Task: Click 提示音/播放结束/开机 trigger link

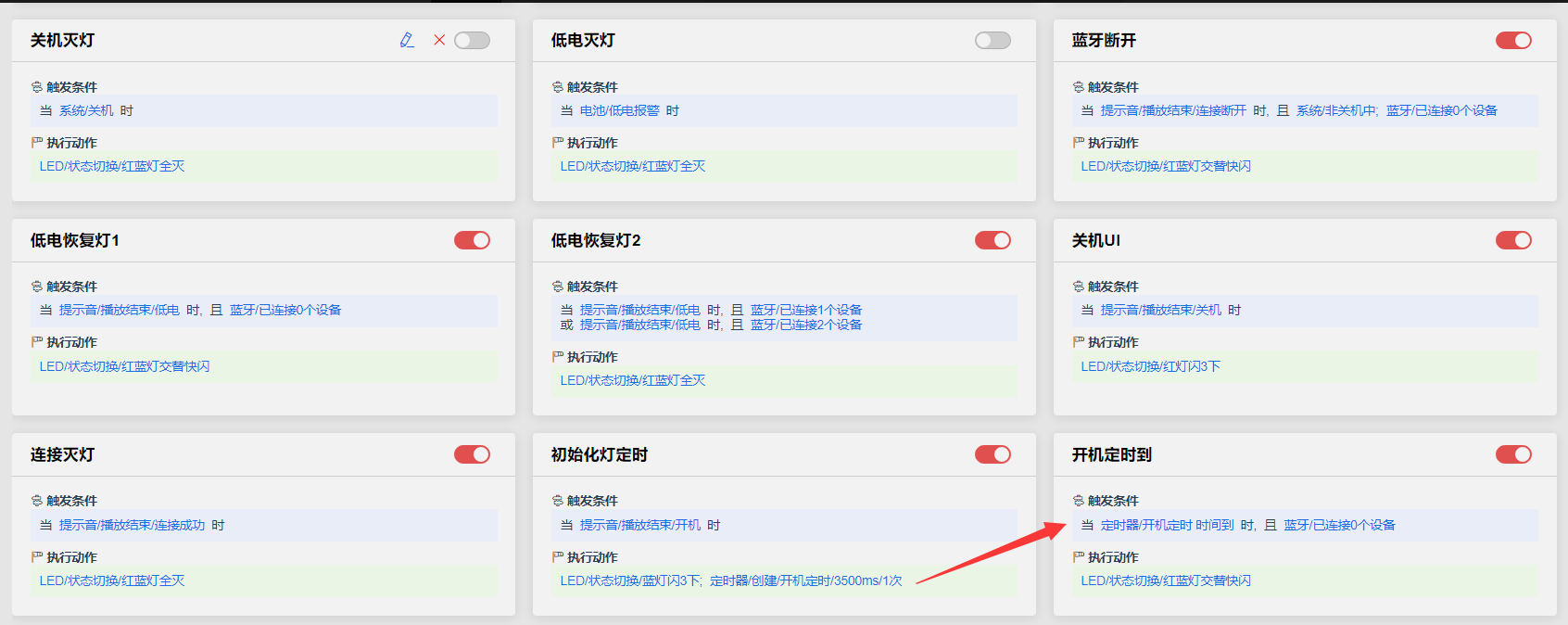Action: 640,525
